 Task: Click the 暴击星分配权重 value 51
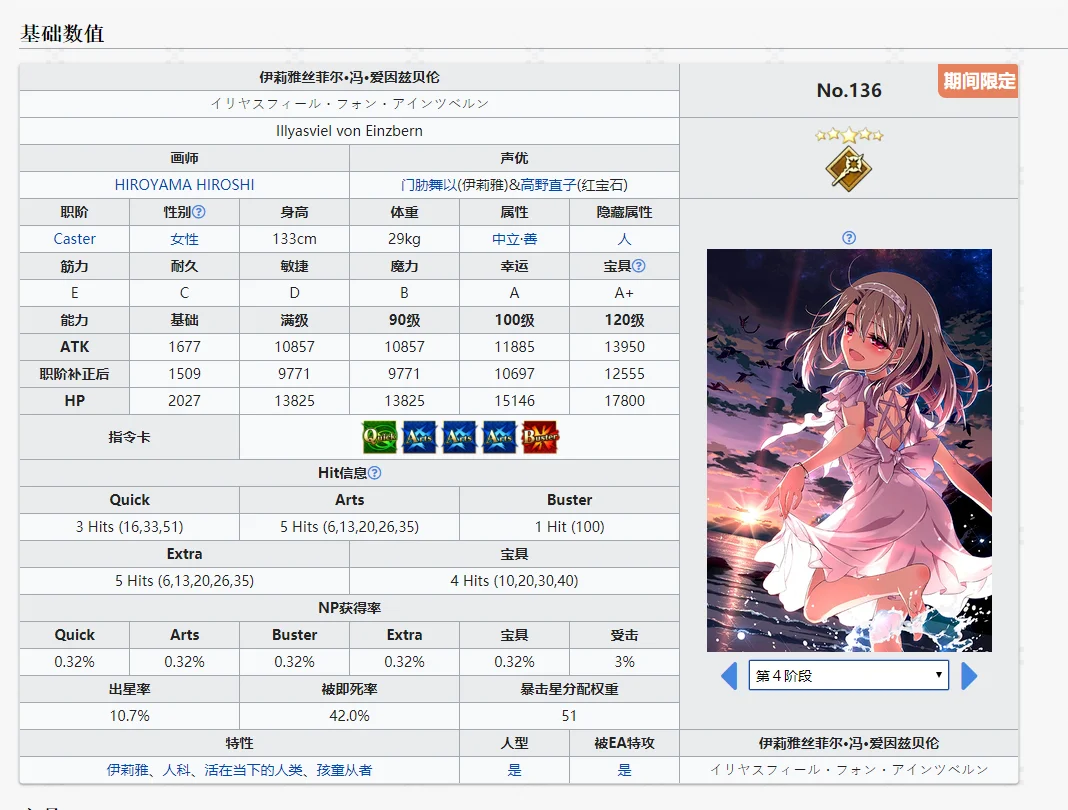(569, 716)
